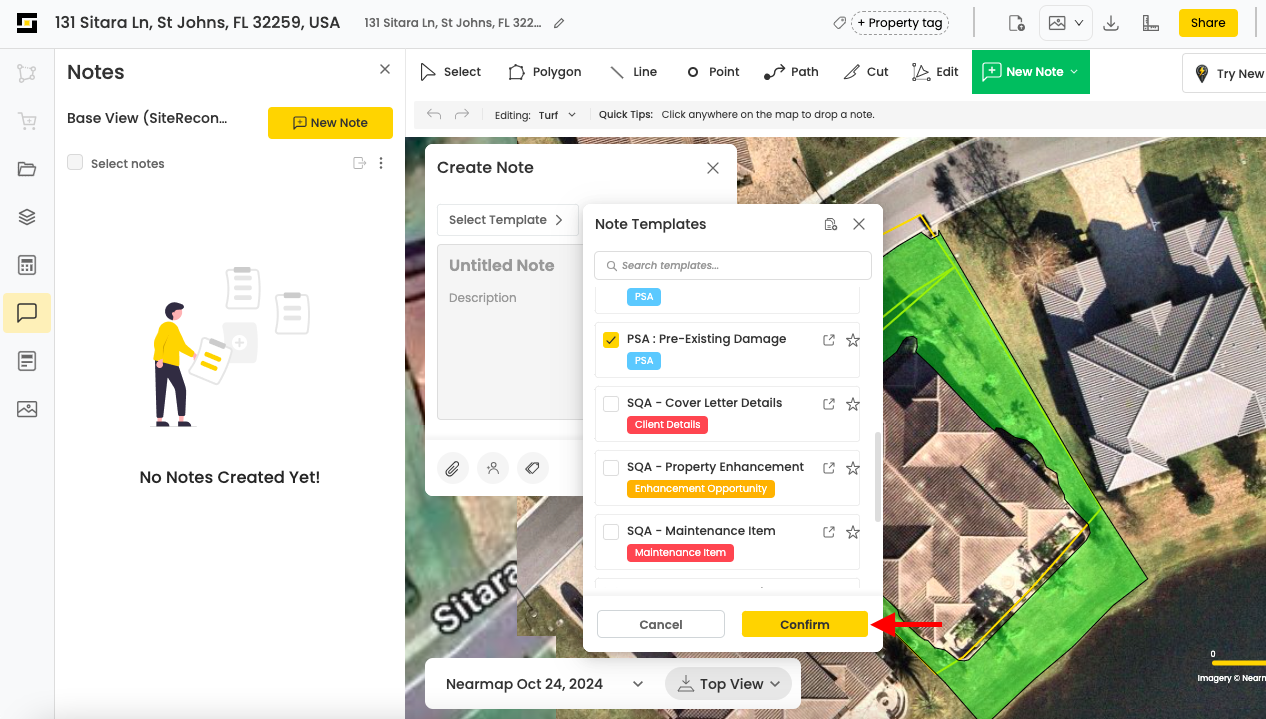
Task: Open manage templates icon in Note Templates
Action: (830, 224)
